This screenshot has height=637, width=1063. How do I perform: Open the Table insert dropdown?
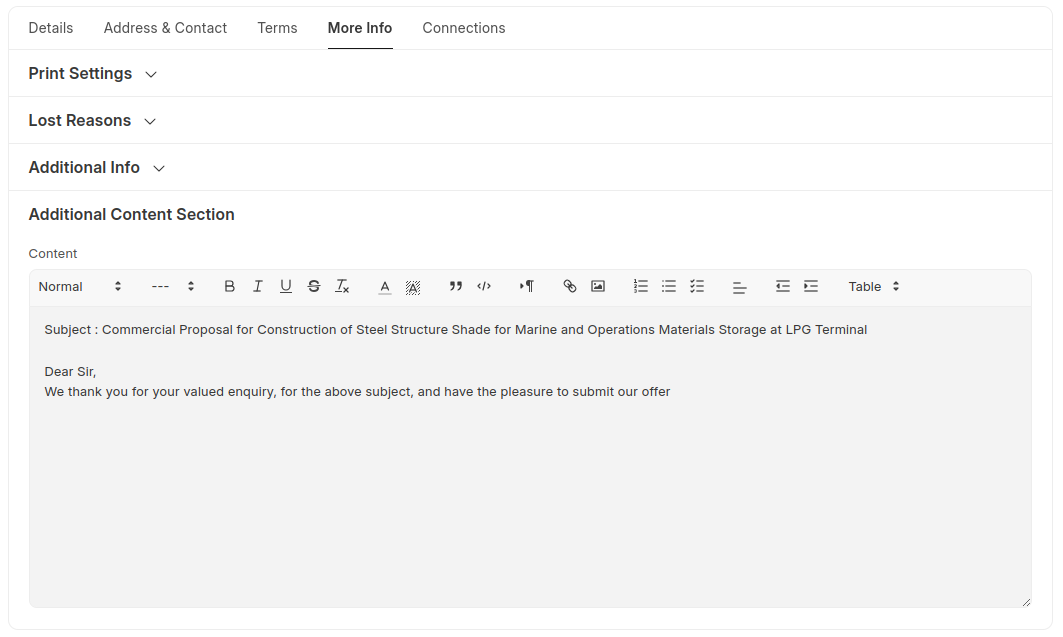coord(874,286)
